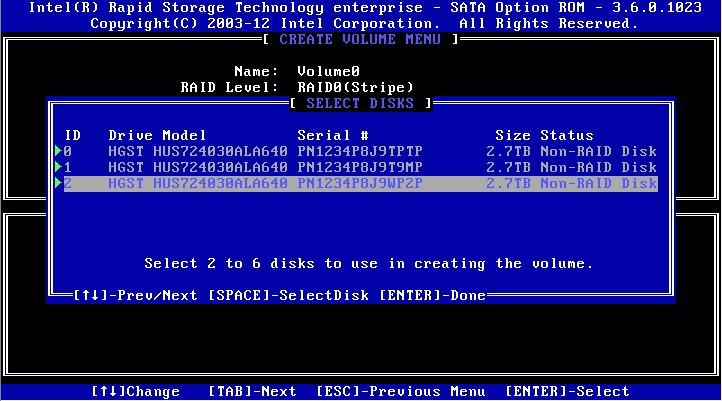Click the green arrow marker beside disk 0
Screen dimensions: 722x401
pos(58,151)
